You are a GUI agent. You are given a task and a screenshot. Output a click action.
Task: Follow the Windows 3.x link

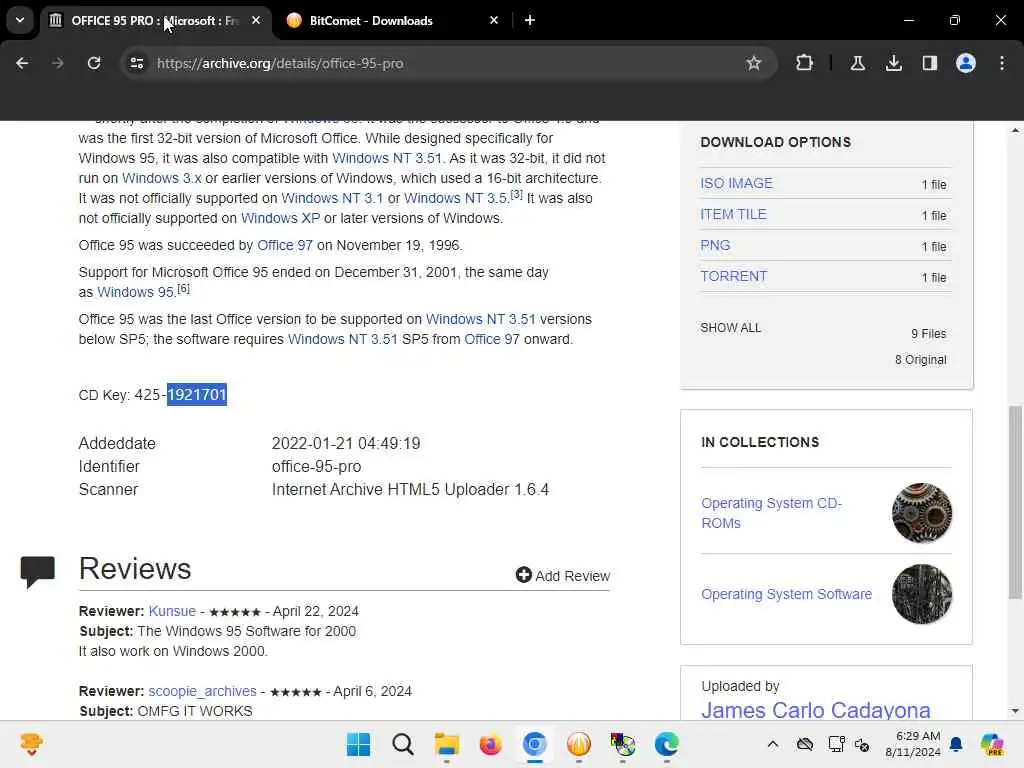point(161,178)
